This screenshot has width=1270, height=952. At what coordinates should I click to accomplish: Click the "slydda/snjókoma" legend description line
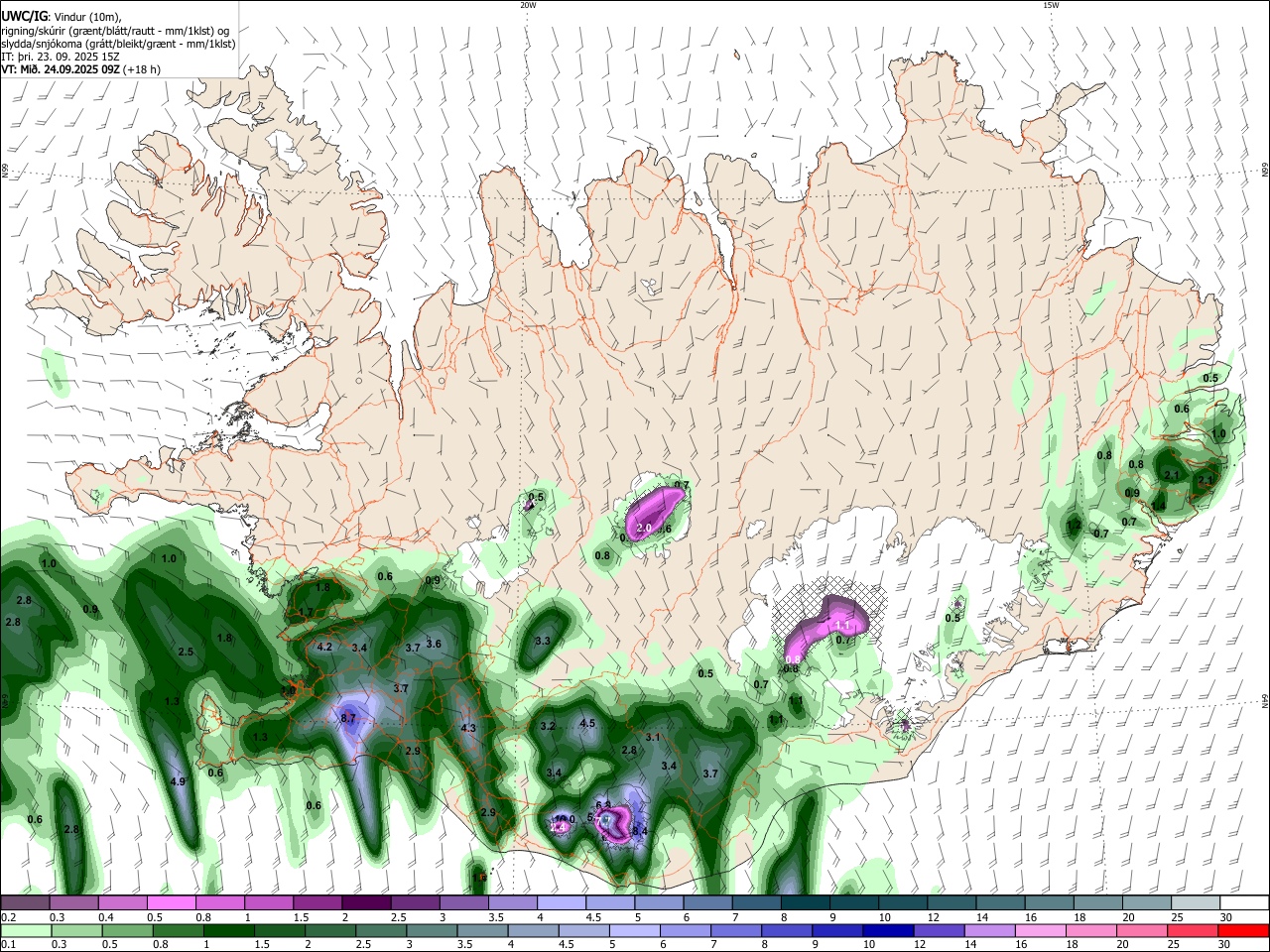coord(117,44)
